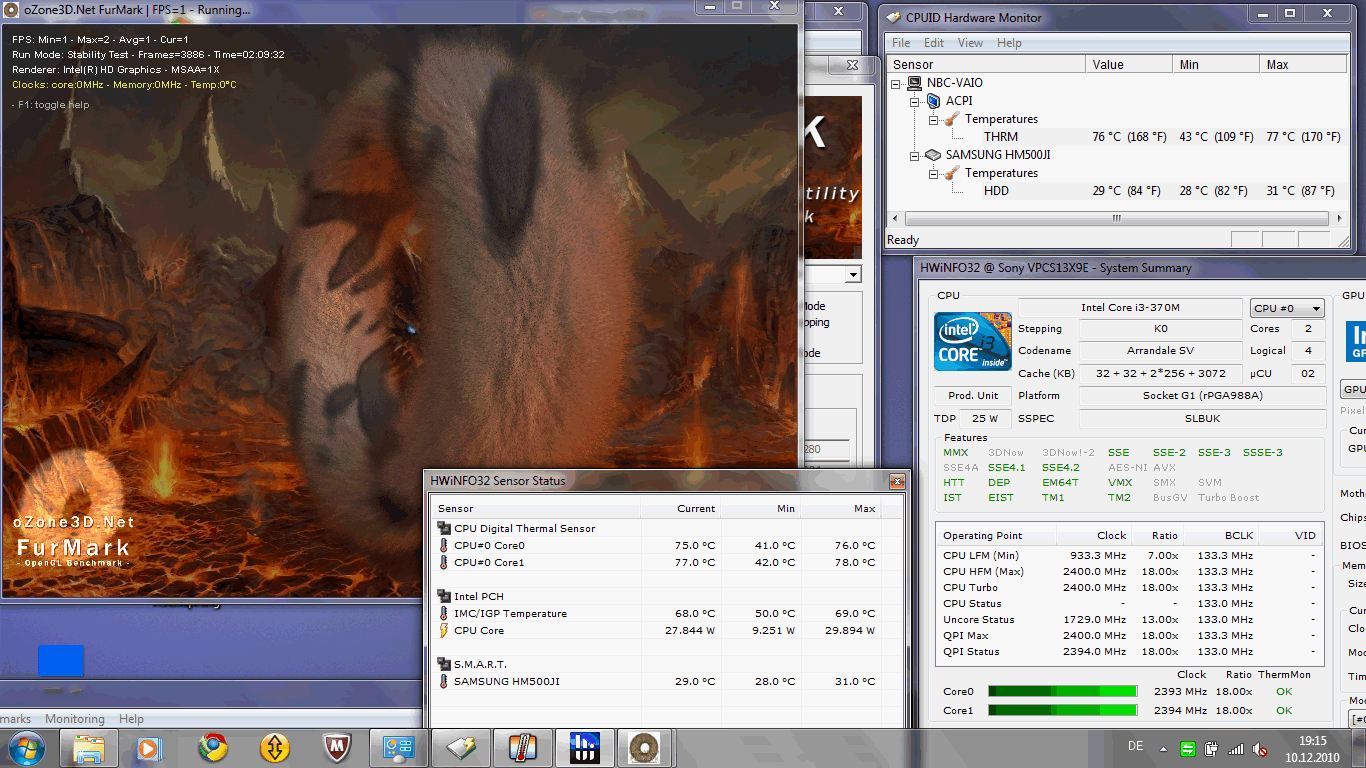Open the power plug battery tray icon
The height and width of the screenshot is (768, 1366).
click(x=1212, y=748)
